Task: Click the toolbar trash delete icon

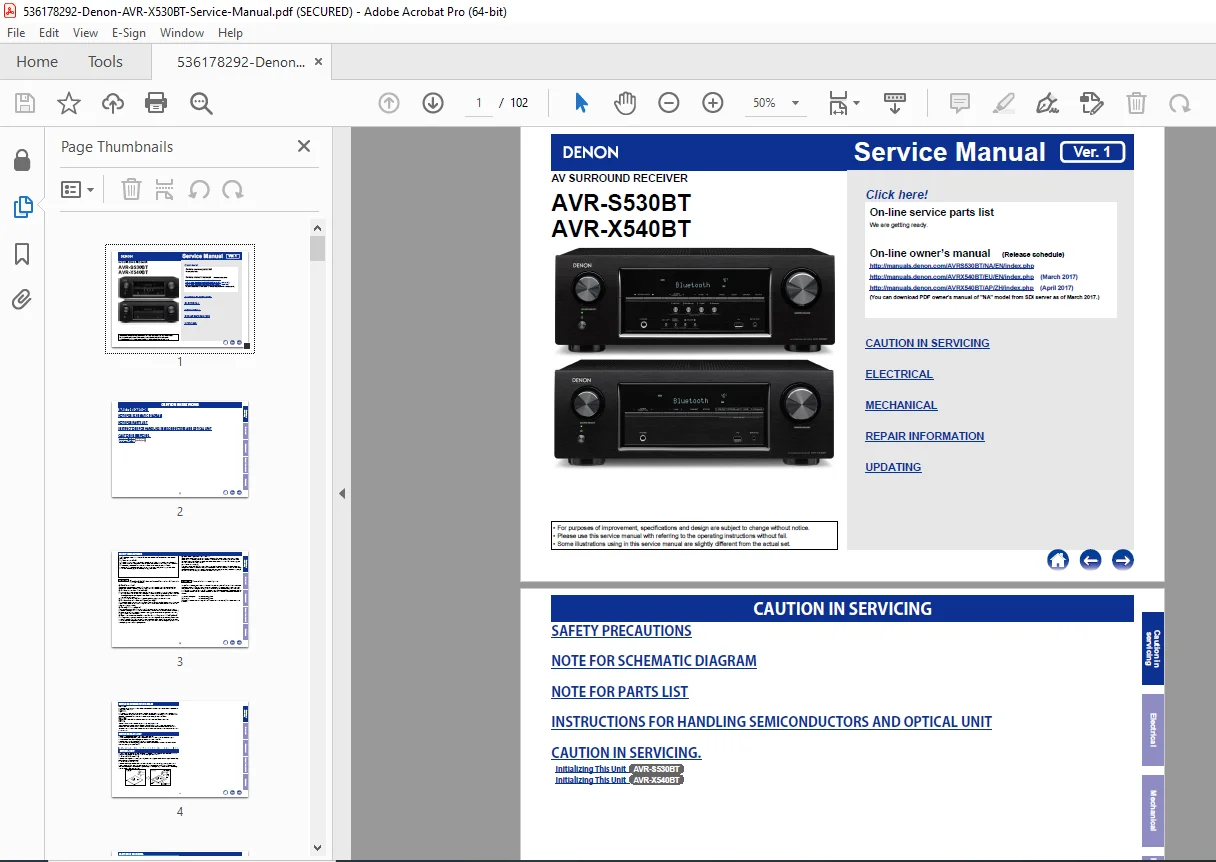Action: (x=1136, y=103)
